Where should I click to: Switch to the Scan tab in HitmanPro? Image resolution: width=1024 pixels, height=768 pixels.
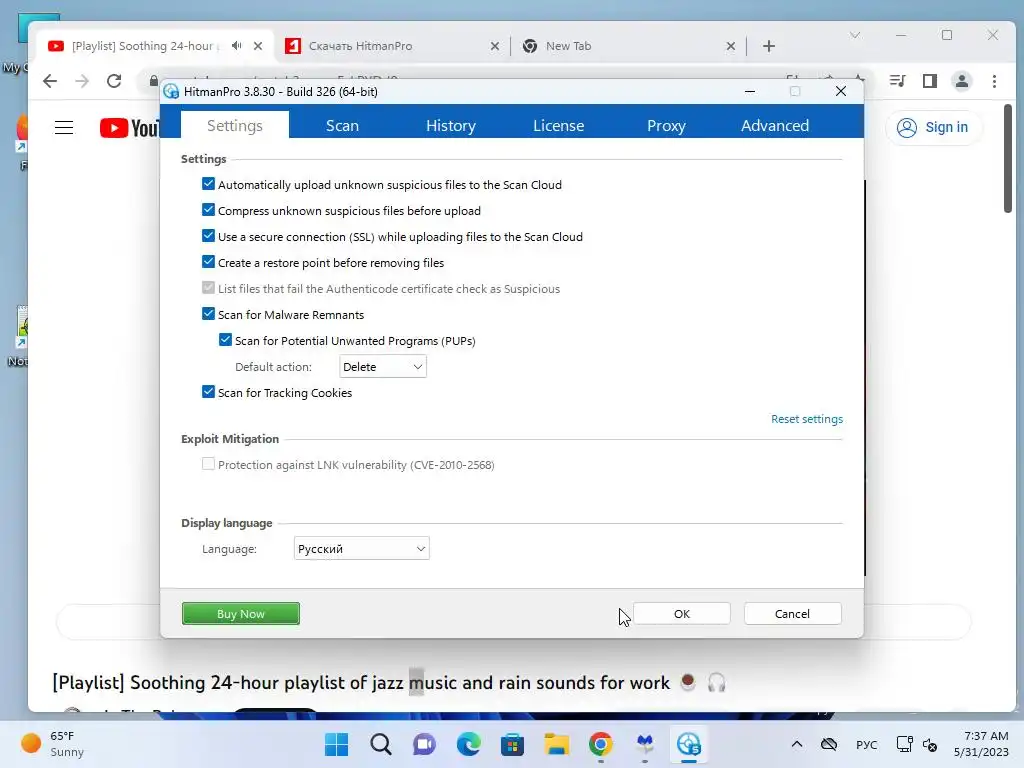[342, 125]
